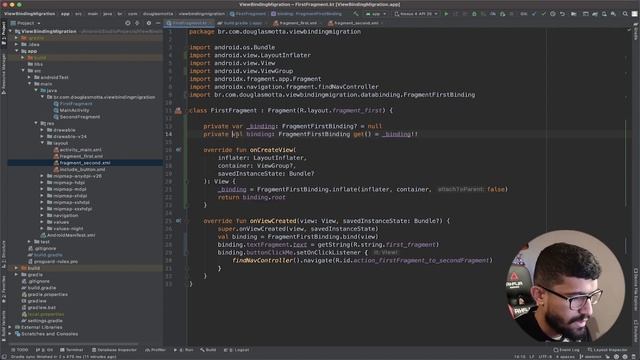The image size is (640, 360).
Task: Open Layout Inspector in status bar
Action: coord(607,350)
